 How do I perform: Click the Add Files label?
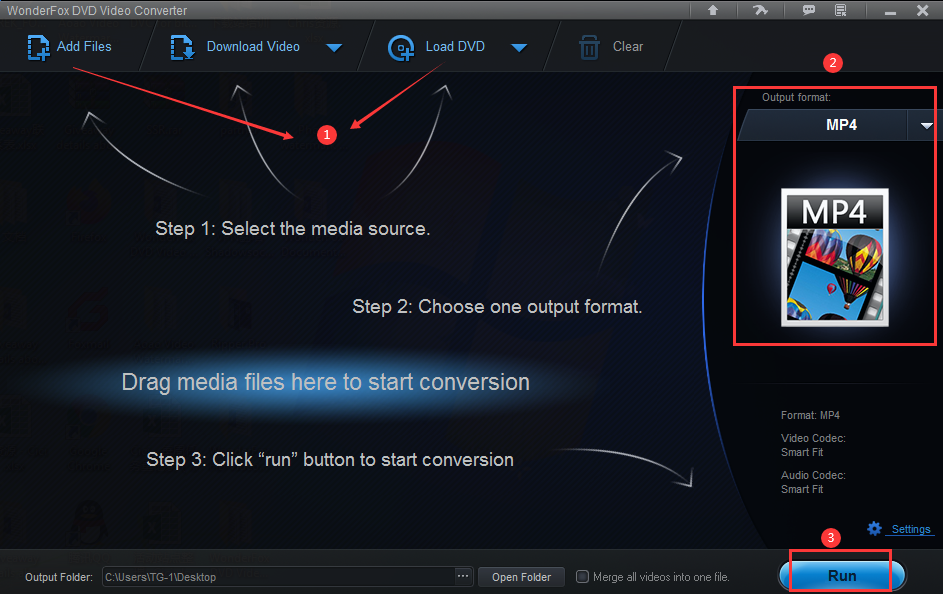click(84, 46)
